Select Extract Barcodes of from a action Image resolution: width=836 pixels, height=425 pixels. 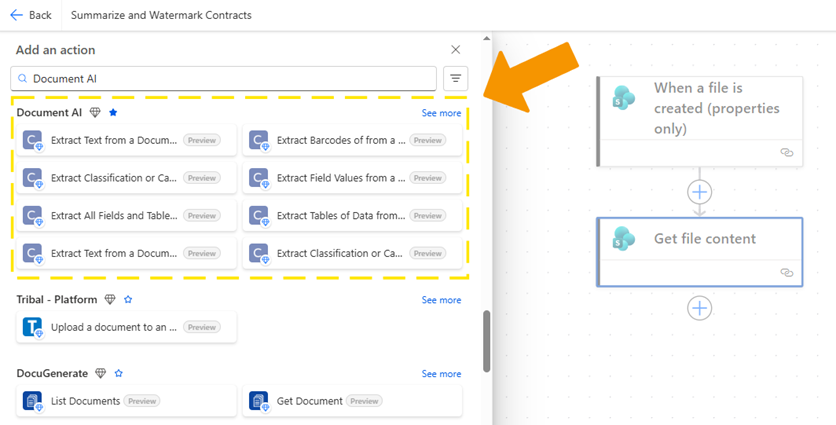[x=352, y=140]
